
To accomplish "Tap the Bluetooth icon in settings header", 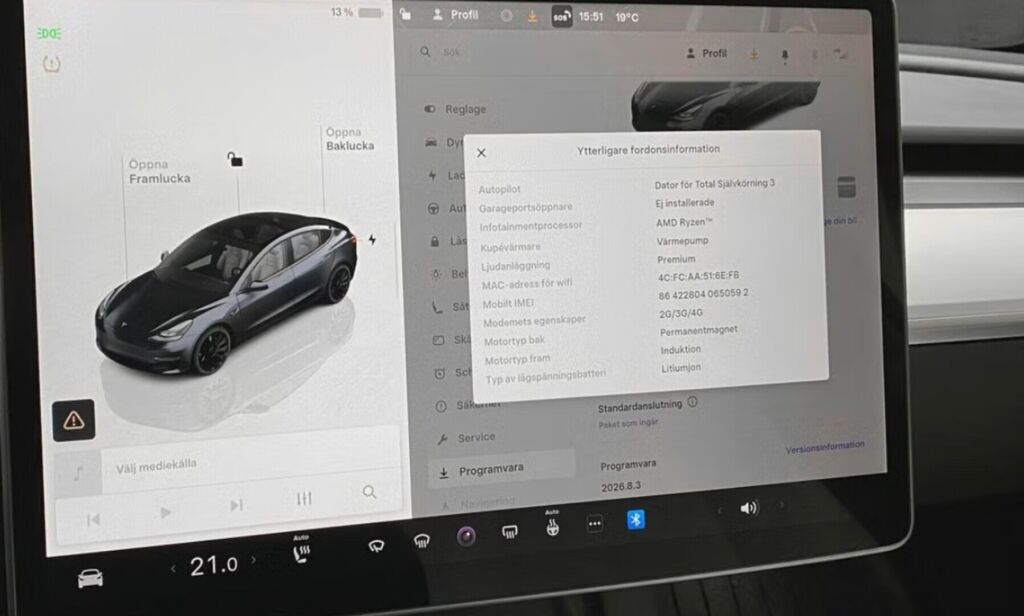I will click(x=814, y=55).
